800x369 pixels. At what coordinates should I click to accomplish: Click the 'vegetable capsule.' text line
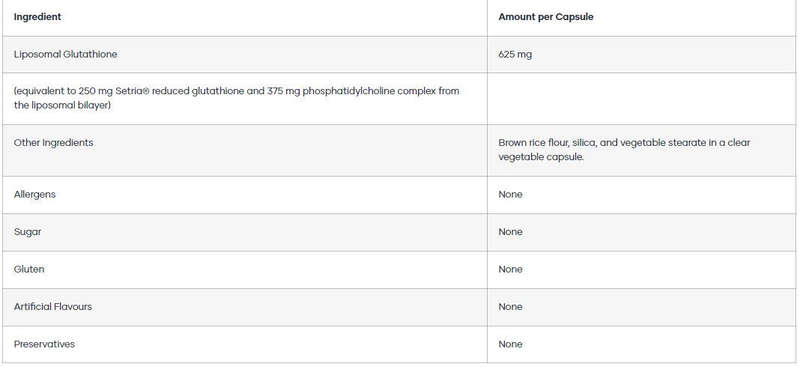point(541,157)
